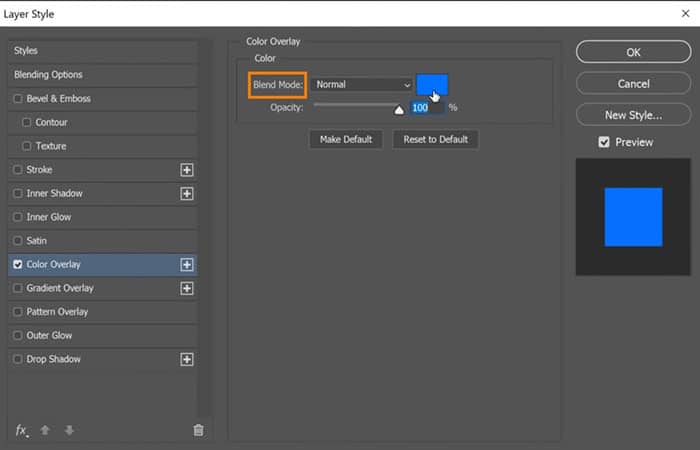700x450 pixels.
Task: Select the Satin row label
Action: (37, 241)
